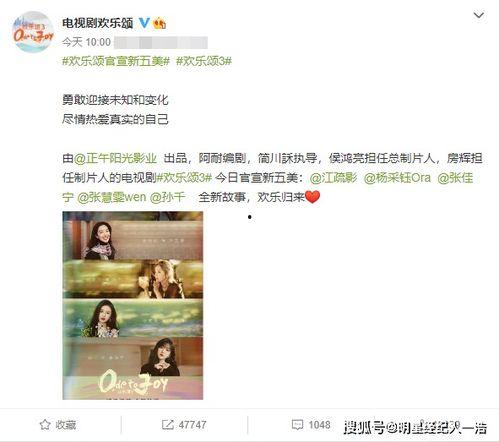Open the post timestamp 今天 10:00
This screenshot has width=499, height=442.
(x=86, y=42)
